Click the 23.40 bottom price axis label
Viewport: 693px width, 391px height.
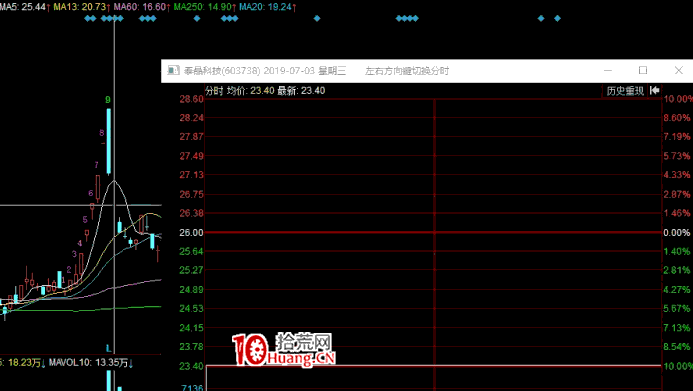tap(191, 366)
